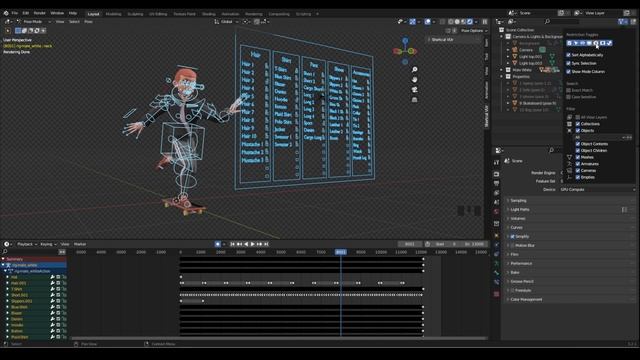The image size is (640, 360).
Task: Expand the Sampling panel
Action: (x=518, y=200)
